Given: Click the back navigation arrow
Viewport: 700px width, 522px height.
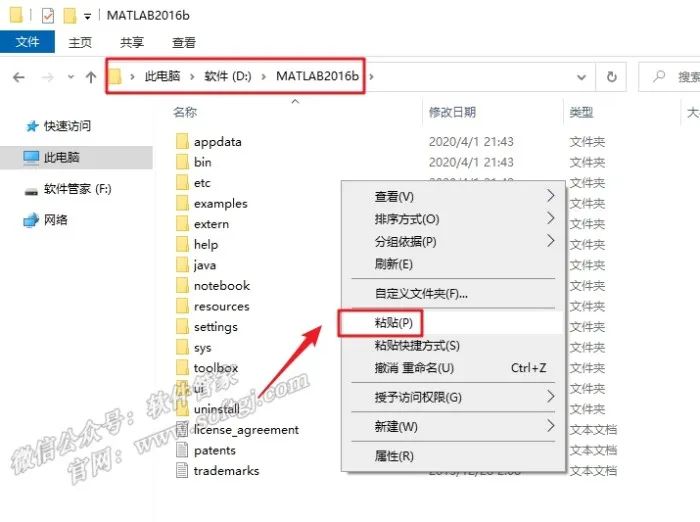Looking at the screenshot, I should (19, 78).
